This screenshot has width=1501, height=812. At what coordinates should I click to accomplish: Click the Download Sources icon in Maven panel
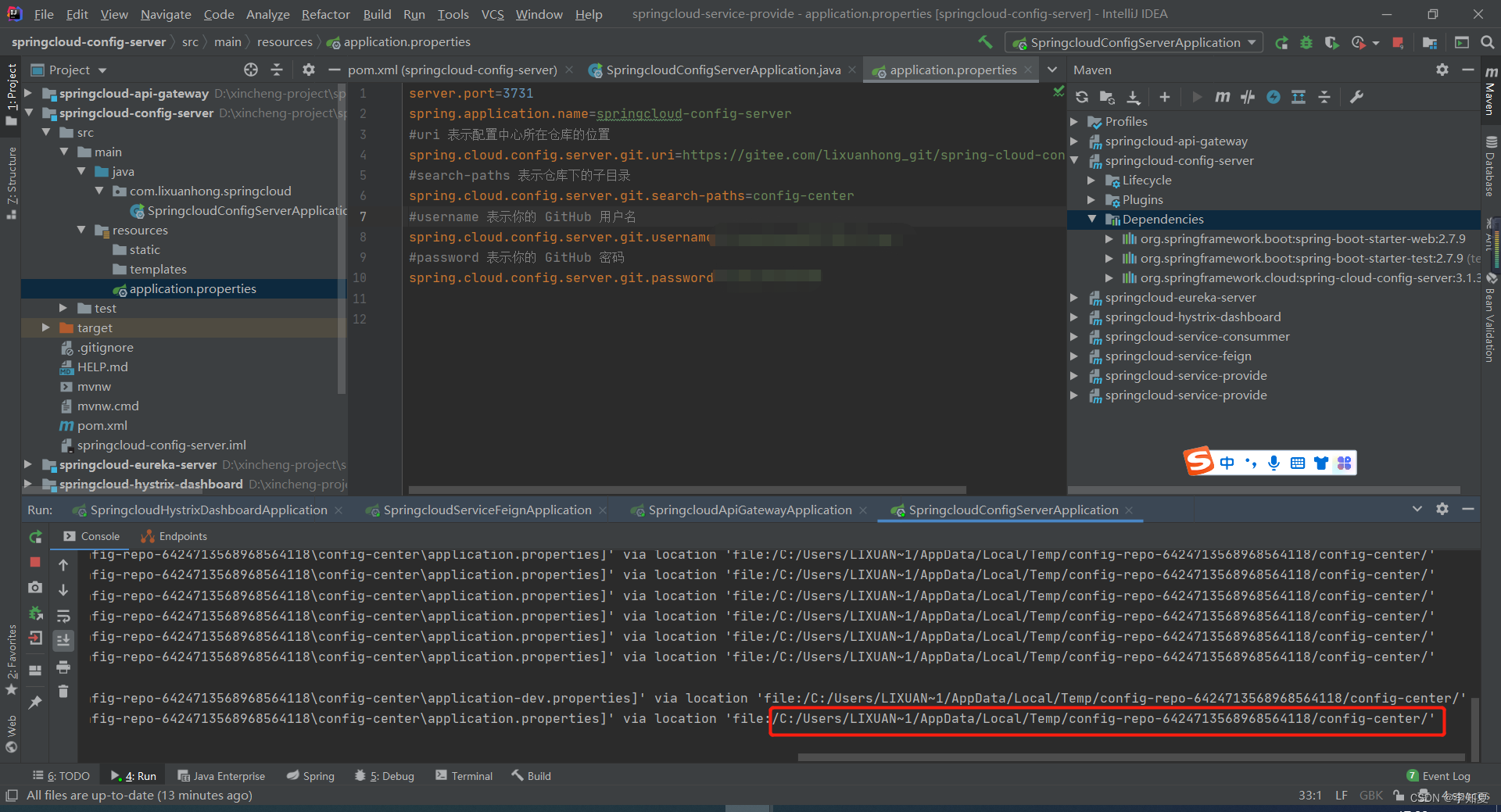[x=1134, y=97]
